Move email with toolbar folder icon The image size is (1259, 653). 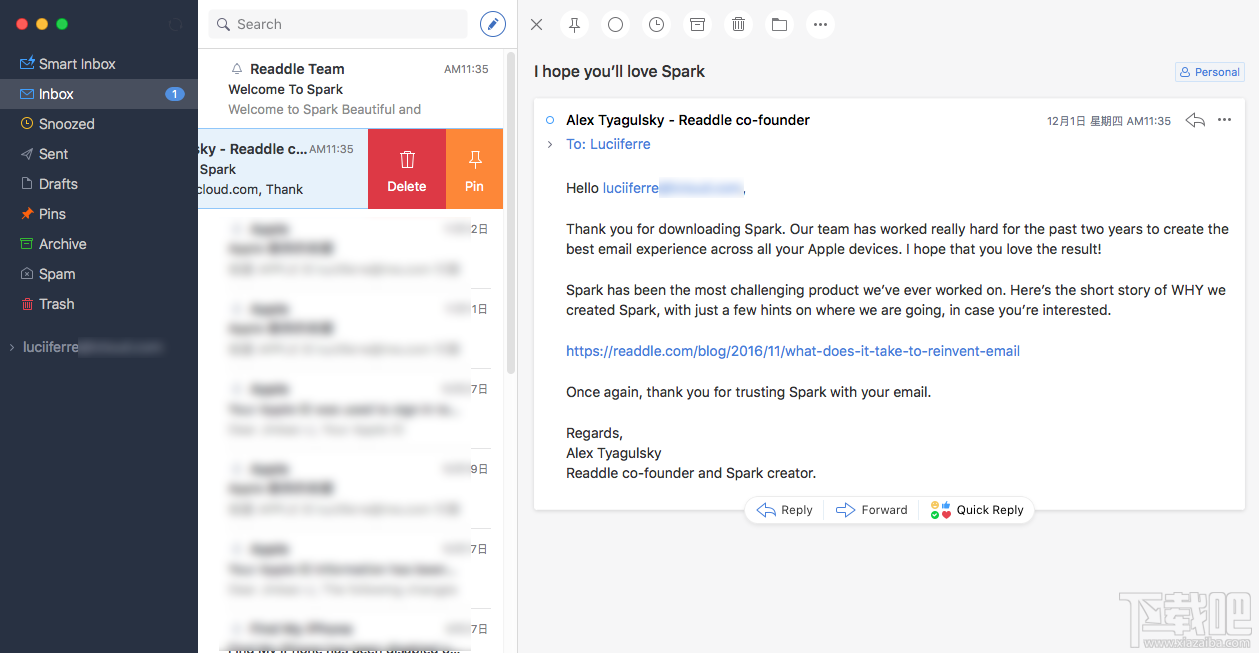click(x=779, y=25)
